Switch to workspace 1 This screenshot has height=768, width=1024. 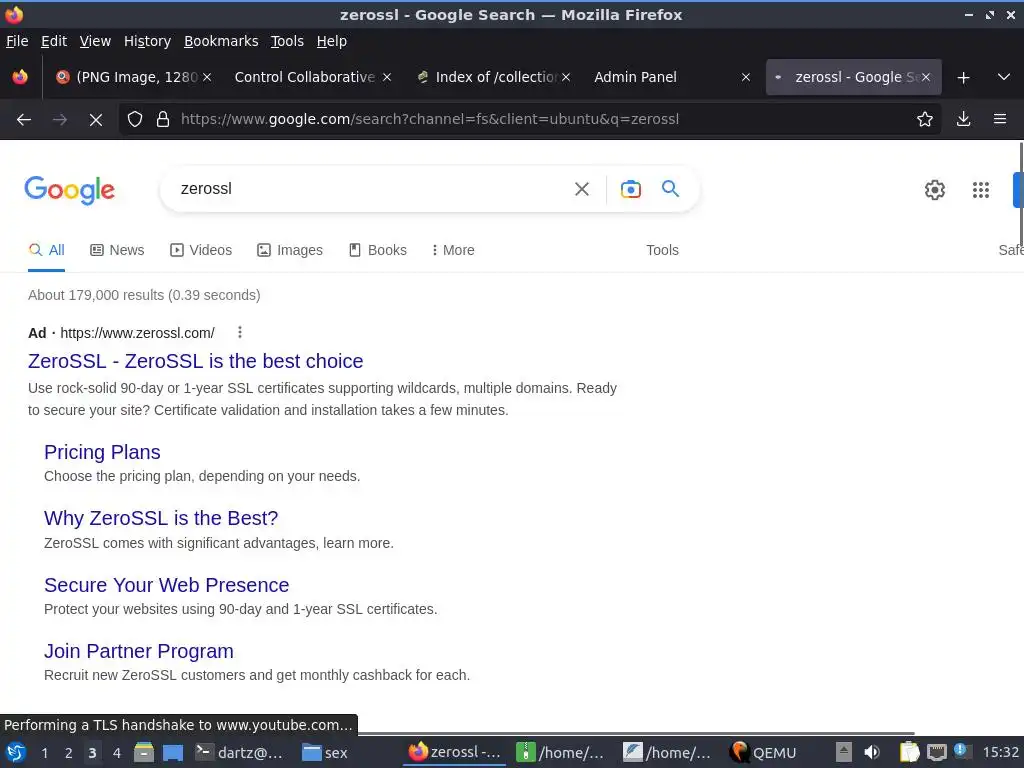44,753
